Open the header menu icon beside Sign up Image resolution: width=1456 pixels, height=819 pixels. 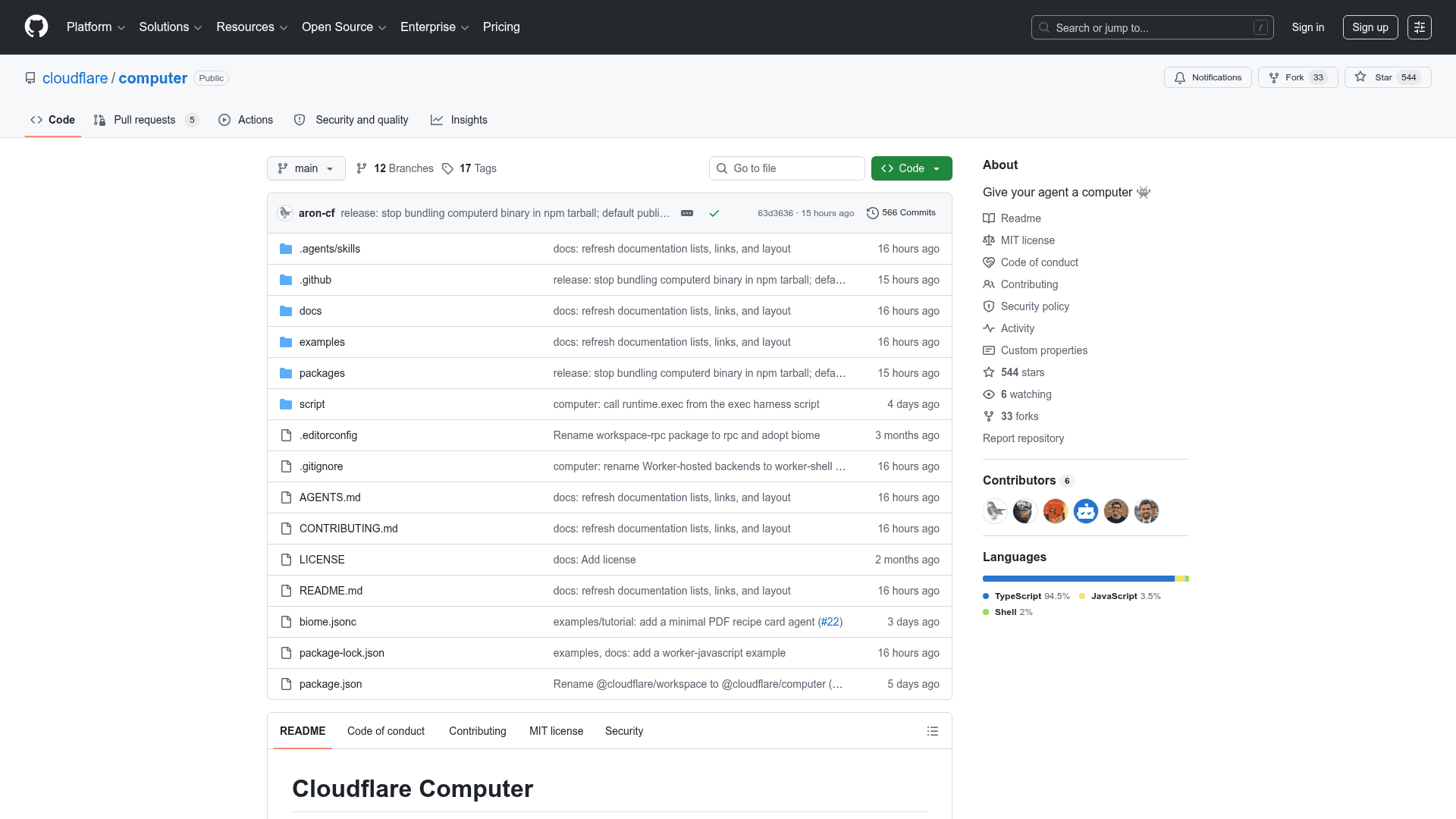click(1419, 27)
